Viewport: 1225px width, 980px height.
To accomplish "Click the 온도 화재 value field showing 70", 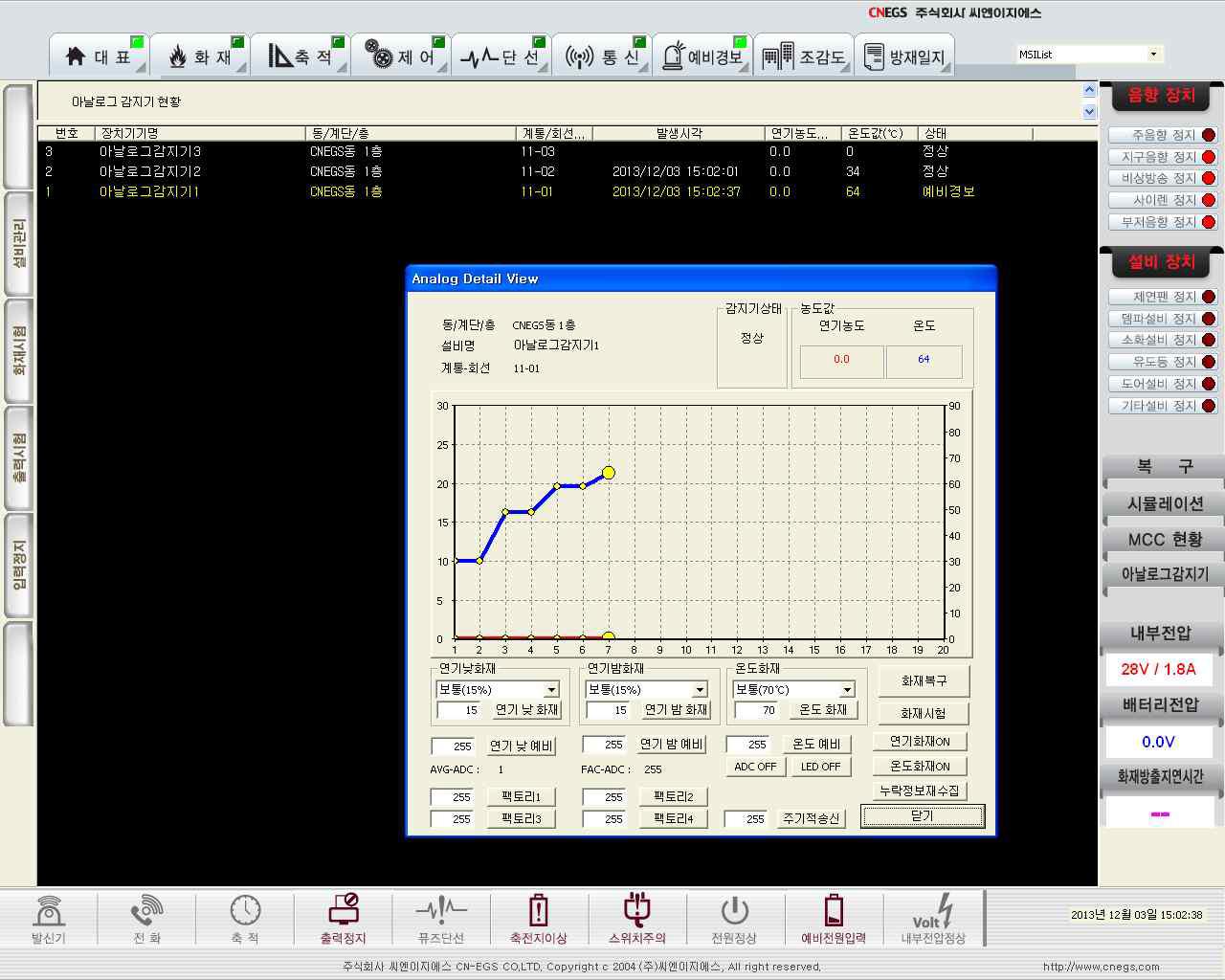I will coord(756,710).
